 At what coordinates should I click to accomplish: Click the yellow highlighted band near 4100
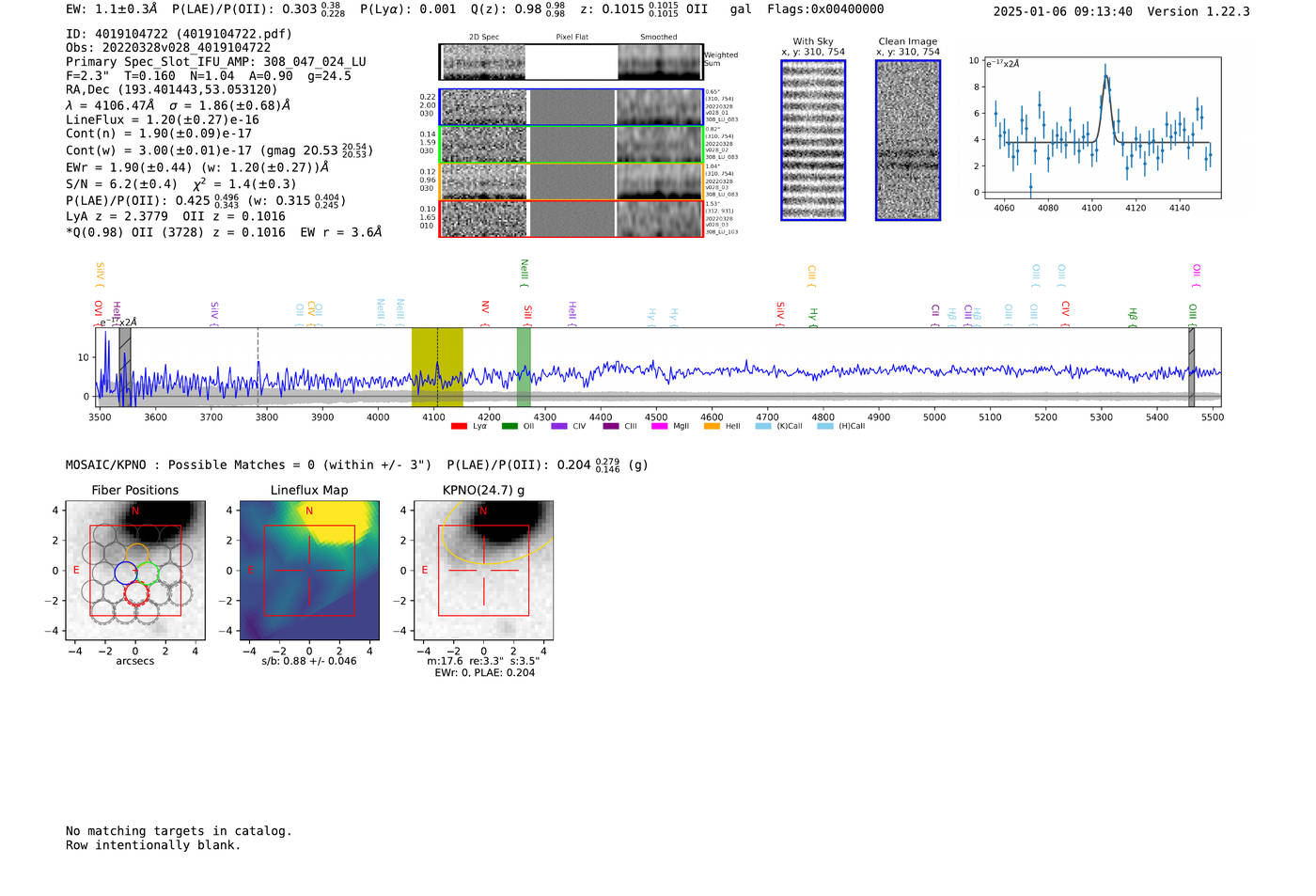(x=437, y=367)
